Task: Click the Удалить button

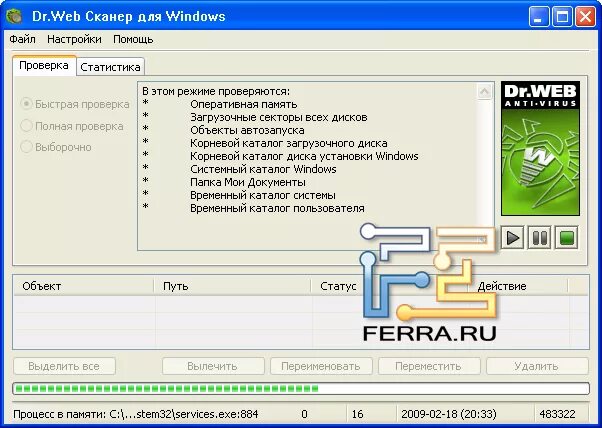Action: click(537, 366)
